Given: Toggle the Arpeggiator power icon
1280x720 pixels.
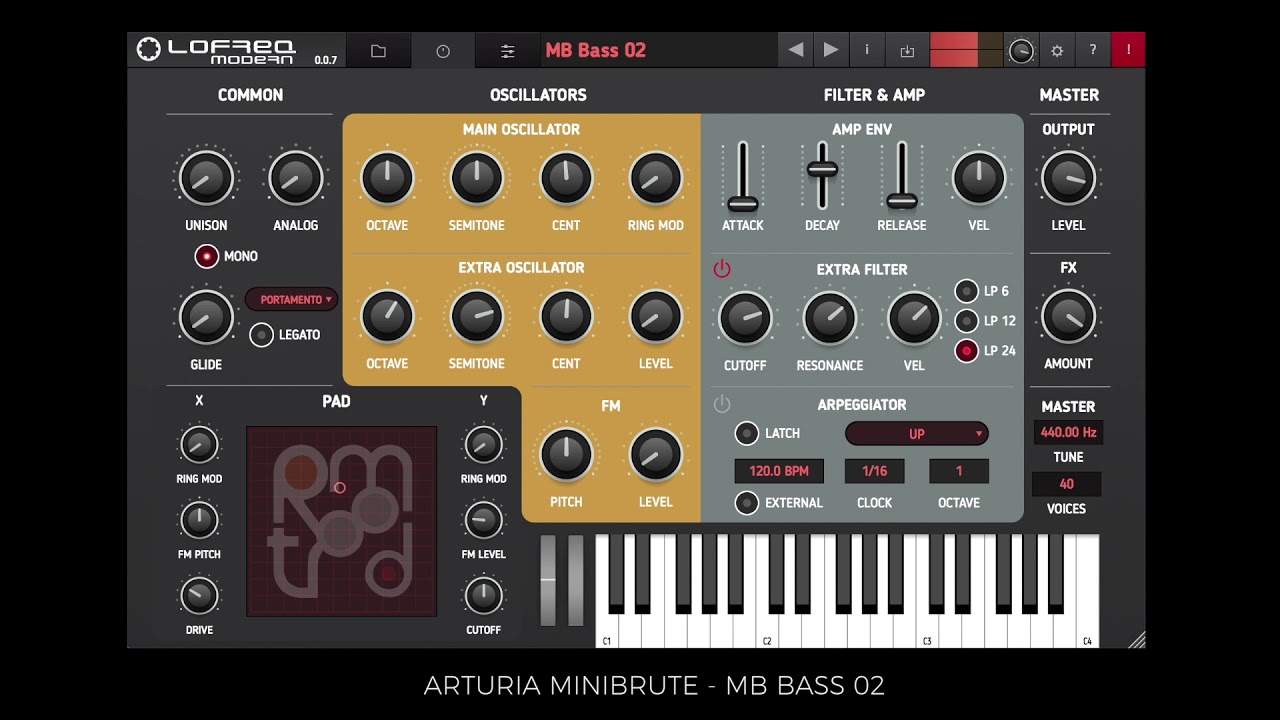Looking at the screenshot, I should point(722,404).
